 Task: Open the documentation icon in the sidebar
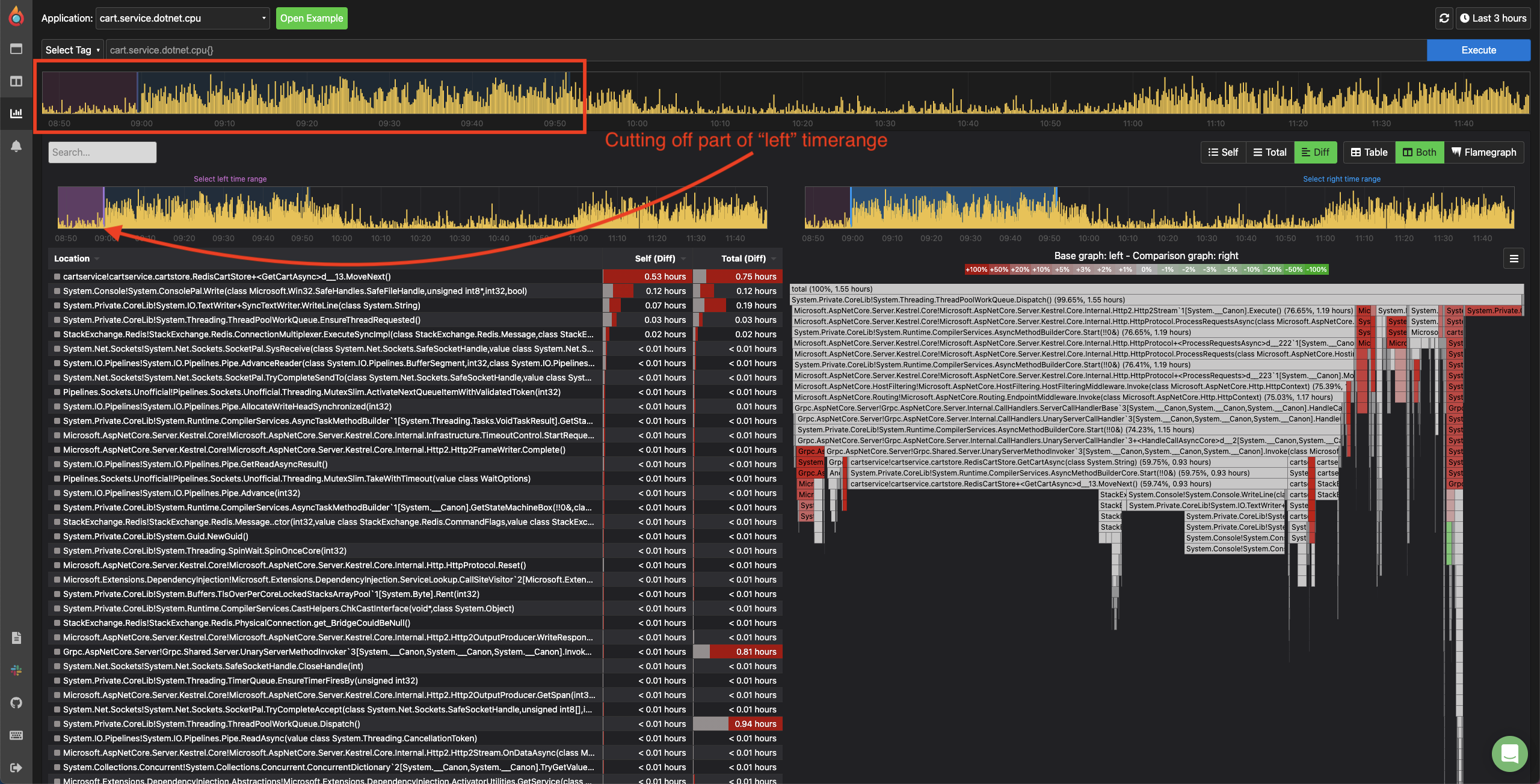(16, 638)
